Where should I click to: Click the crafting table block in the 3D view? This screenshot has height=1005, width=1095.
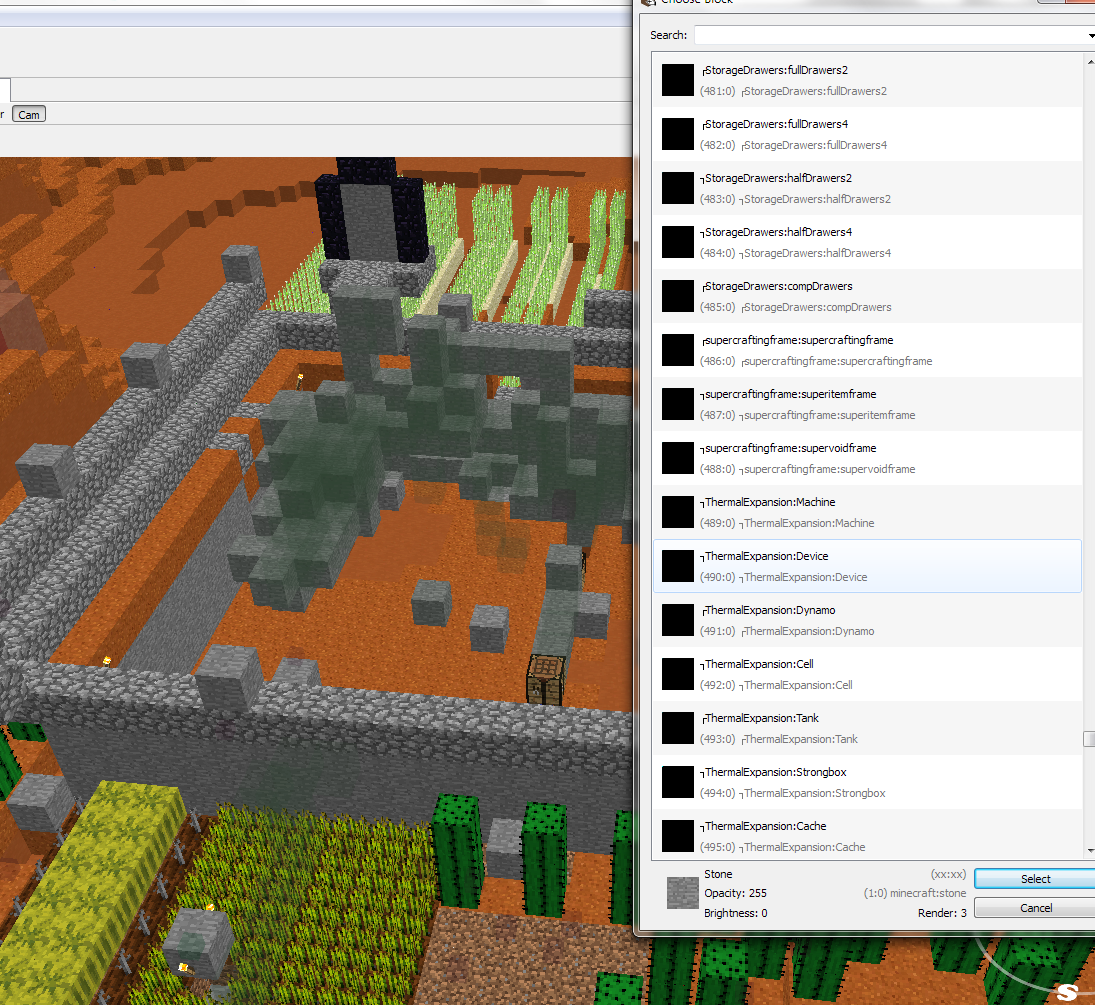click(545, 680)
